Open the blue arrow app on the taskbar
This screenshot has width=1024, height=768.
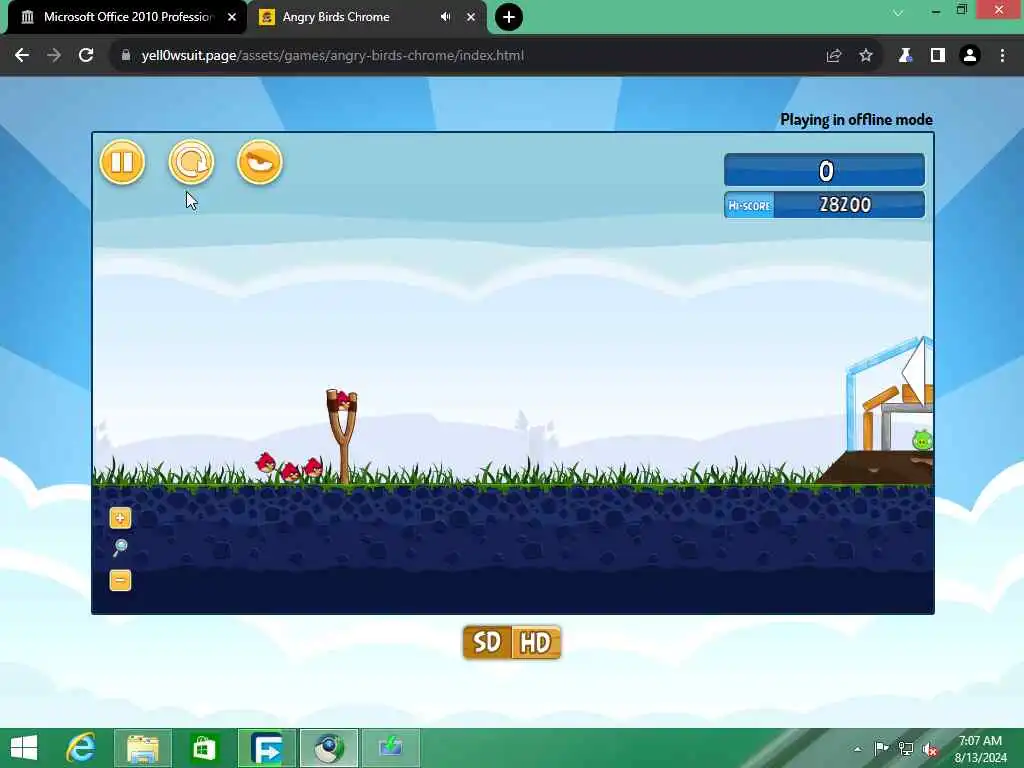coord(267,748)
